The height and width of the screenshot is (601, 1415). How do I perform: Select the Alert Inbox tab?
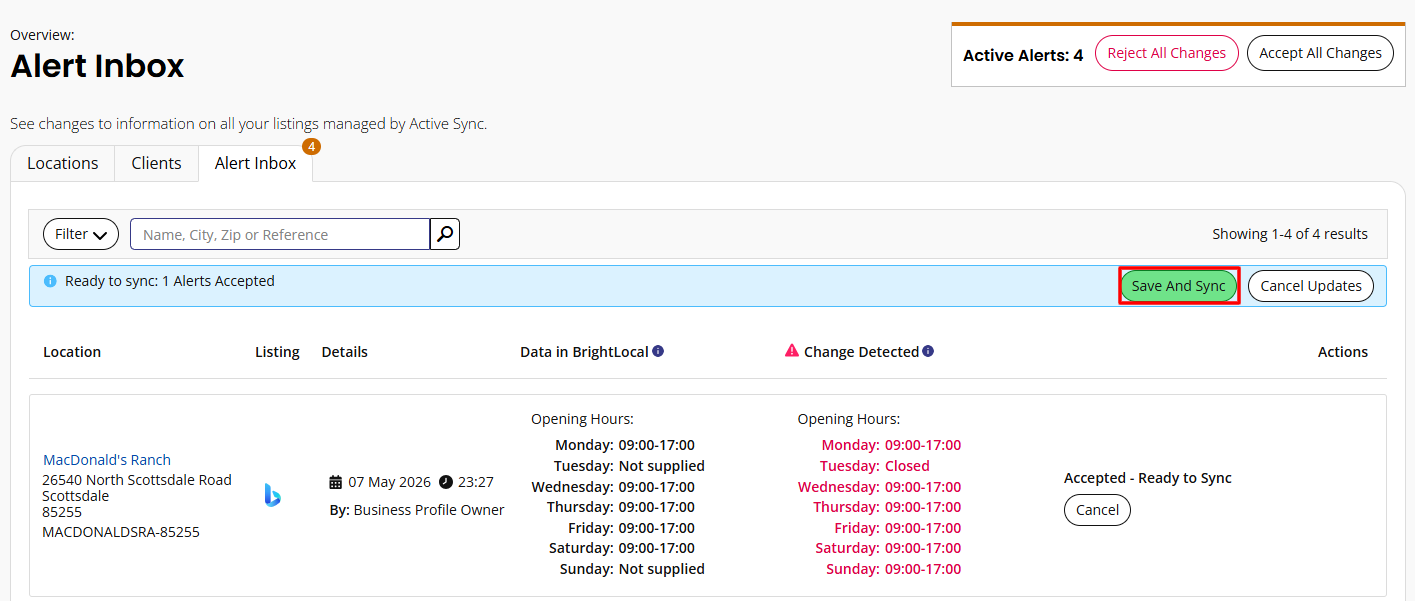coord(255,163)
